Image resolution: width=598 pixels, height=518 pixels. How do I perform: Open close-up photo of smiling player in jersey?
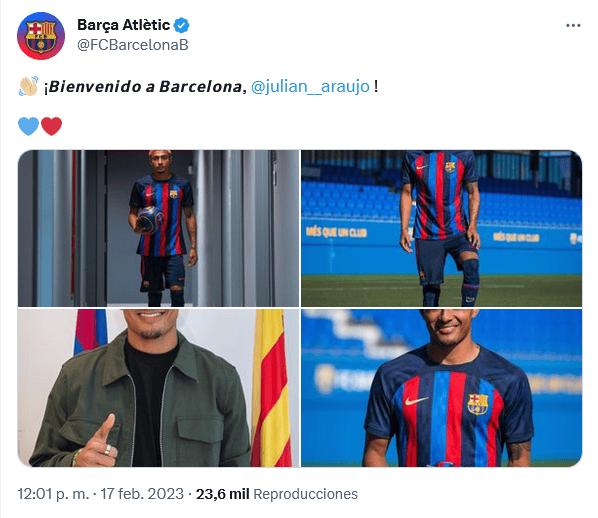441,388
